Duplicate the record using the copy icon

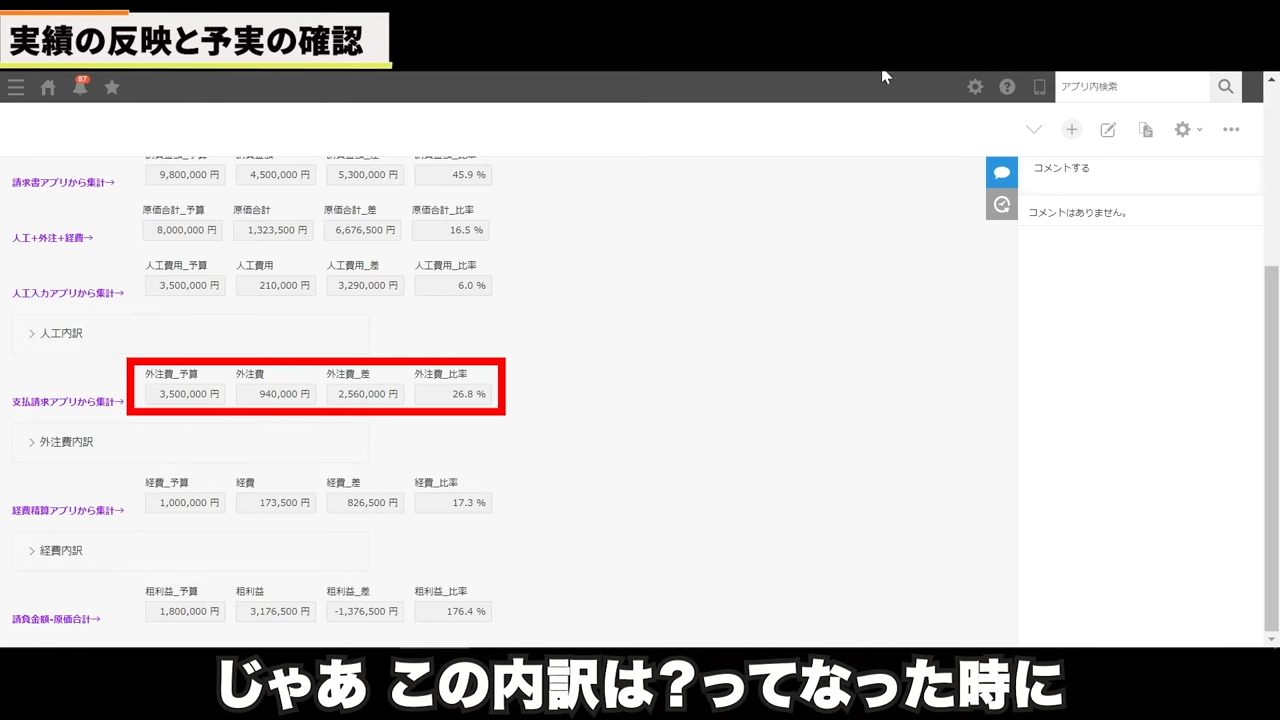click(1146, 130)
